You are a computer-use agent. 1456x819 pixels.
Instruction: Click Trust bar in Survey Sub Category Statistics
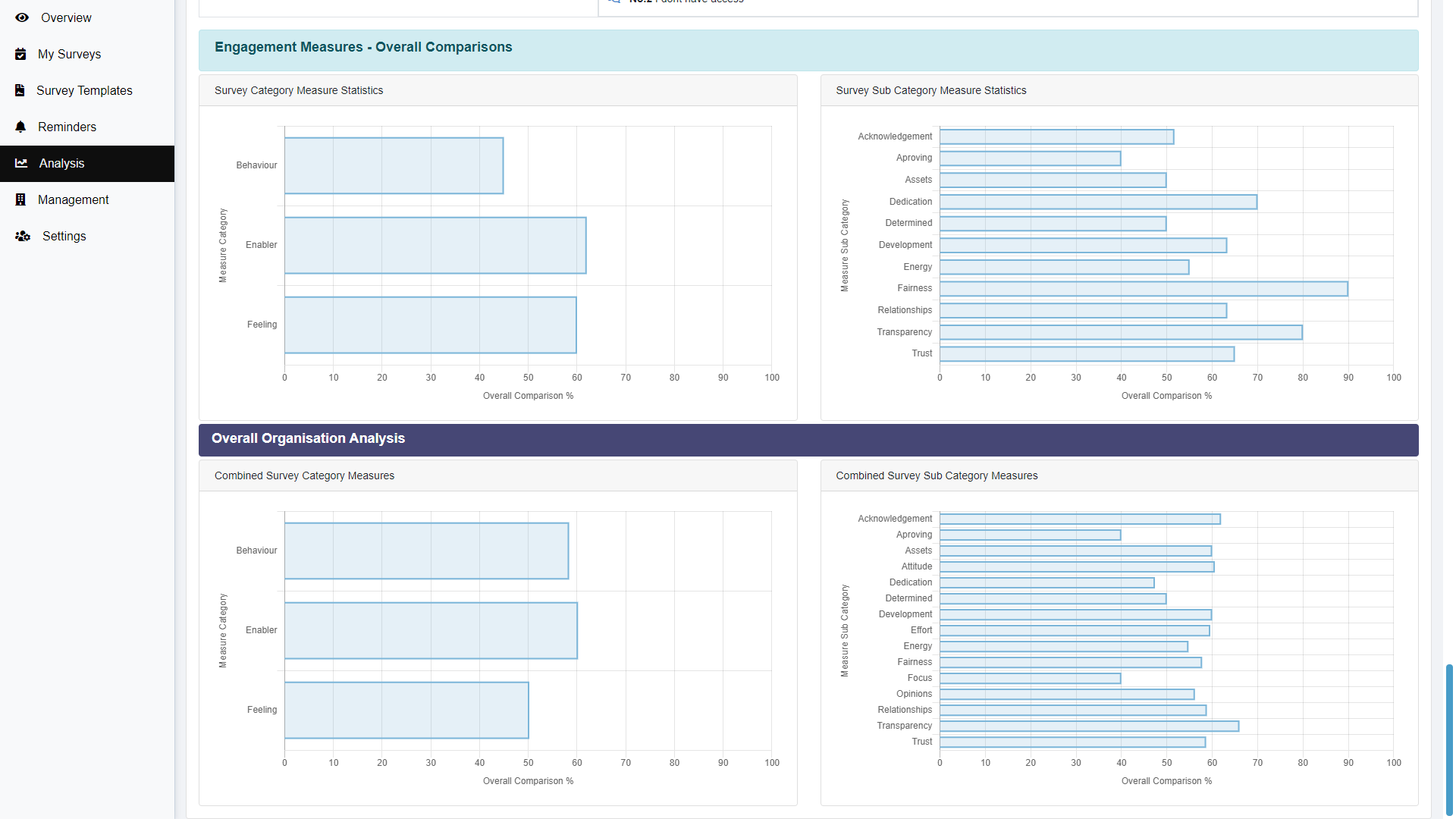(x=1087, y=354)
